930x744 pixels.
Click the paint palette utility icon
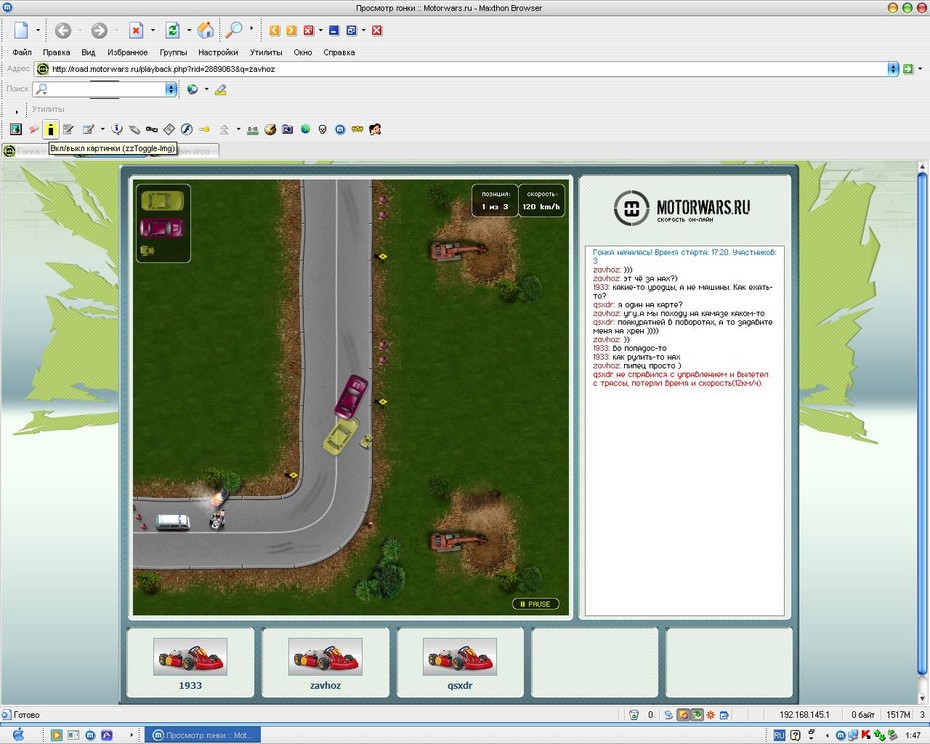[x=270, y=129]
